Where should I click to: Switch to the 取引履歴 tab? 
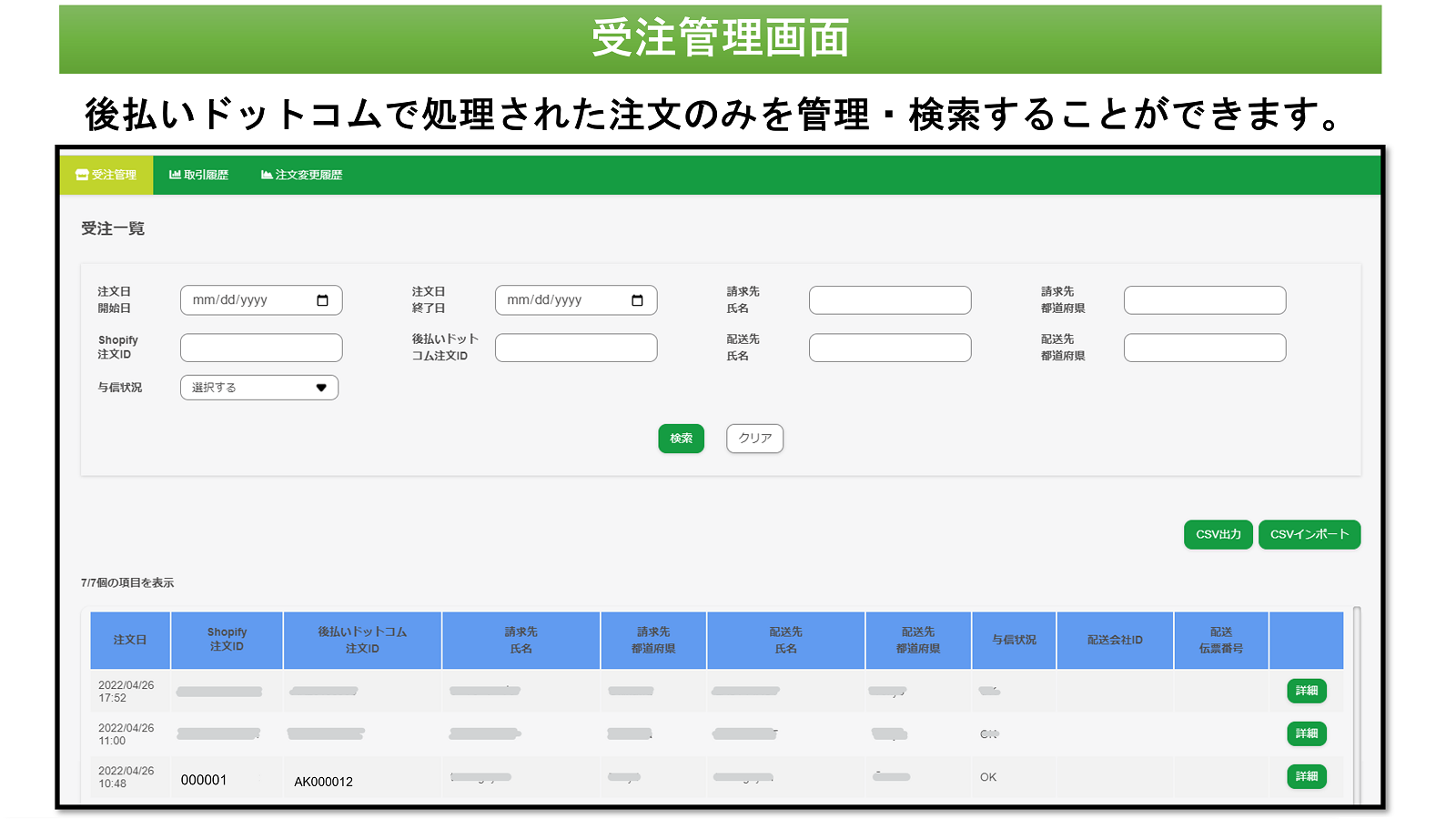[198, 175]
